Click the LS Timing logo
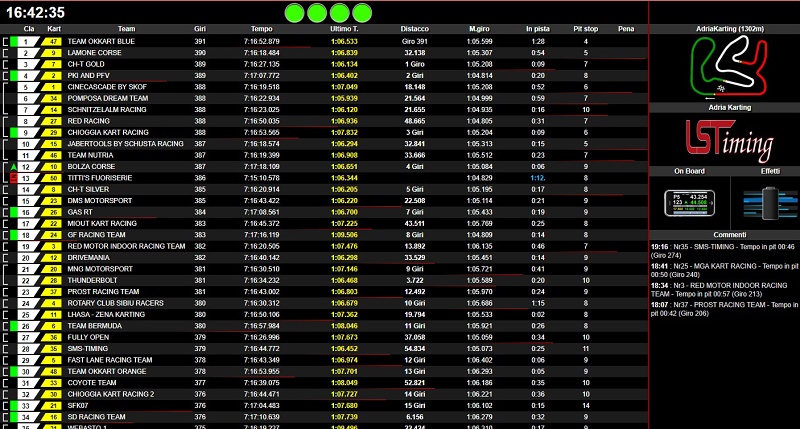The image size is (800, 429). coord(729,140)
